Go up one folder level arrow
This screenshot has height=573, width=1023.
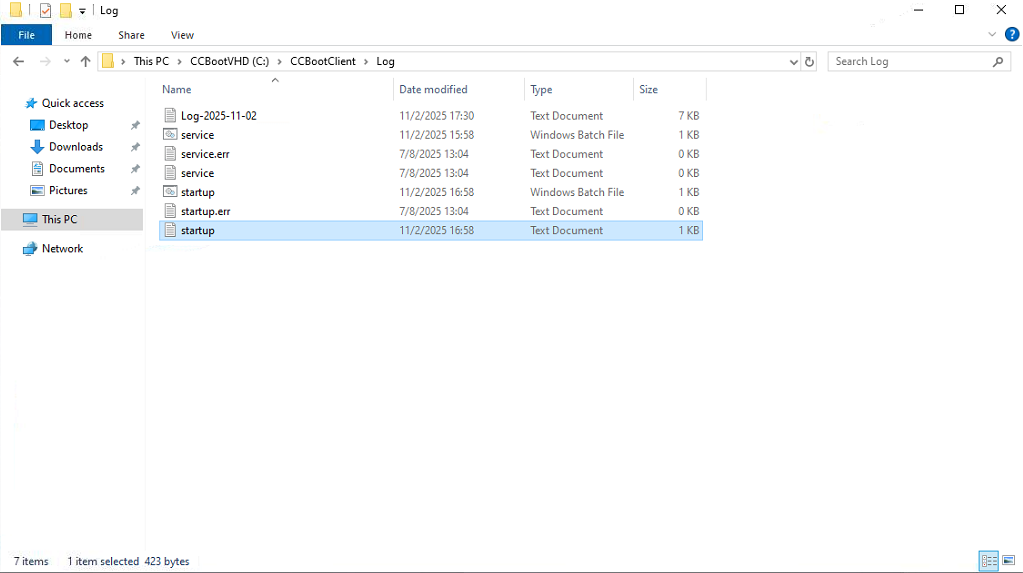coord(86,61)
